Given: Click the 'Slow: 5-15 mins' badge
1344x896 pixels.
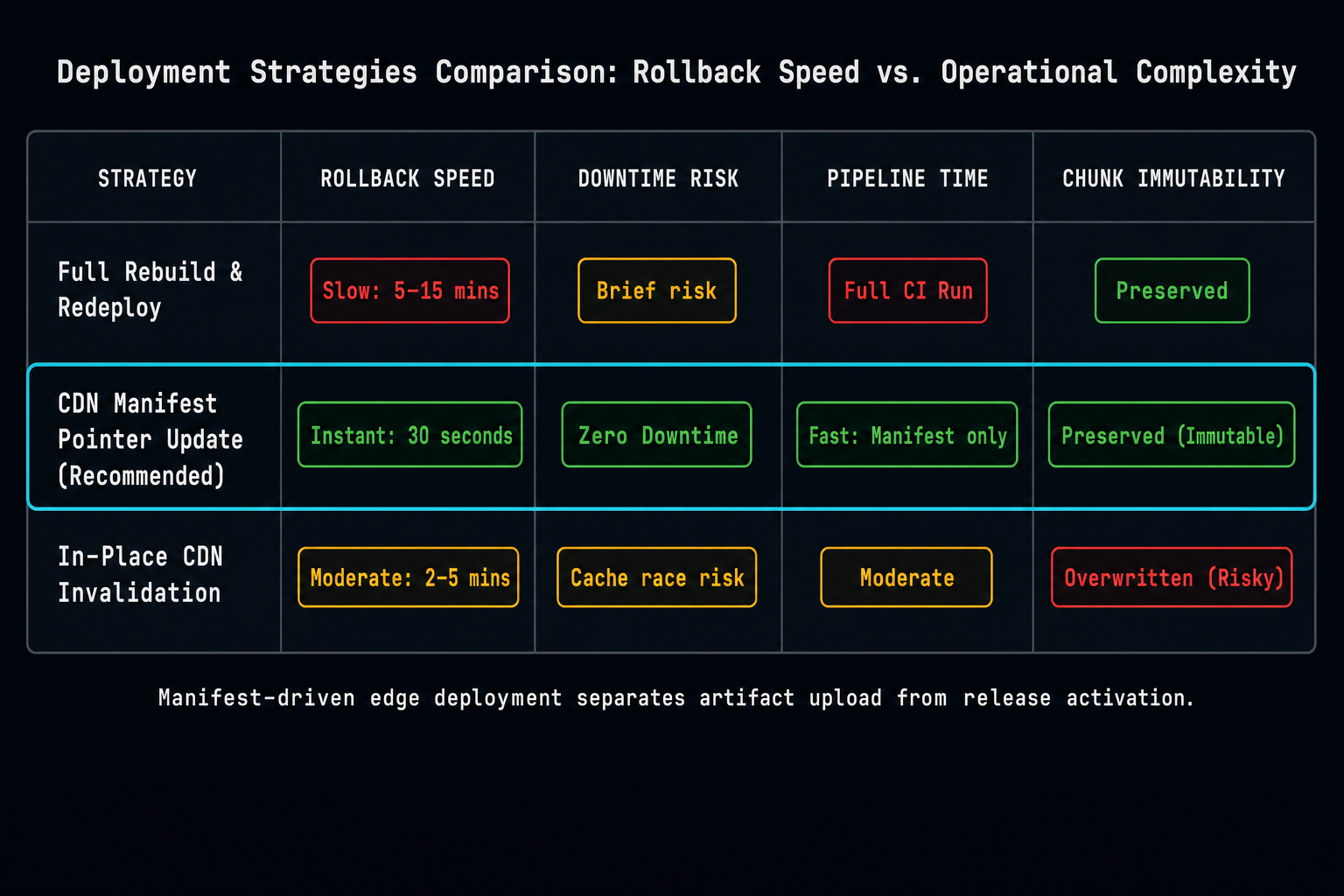Looking at the screenshot, I should tap(409, 290).
